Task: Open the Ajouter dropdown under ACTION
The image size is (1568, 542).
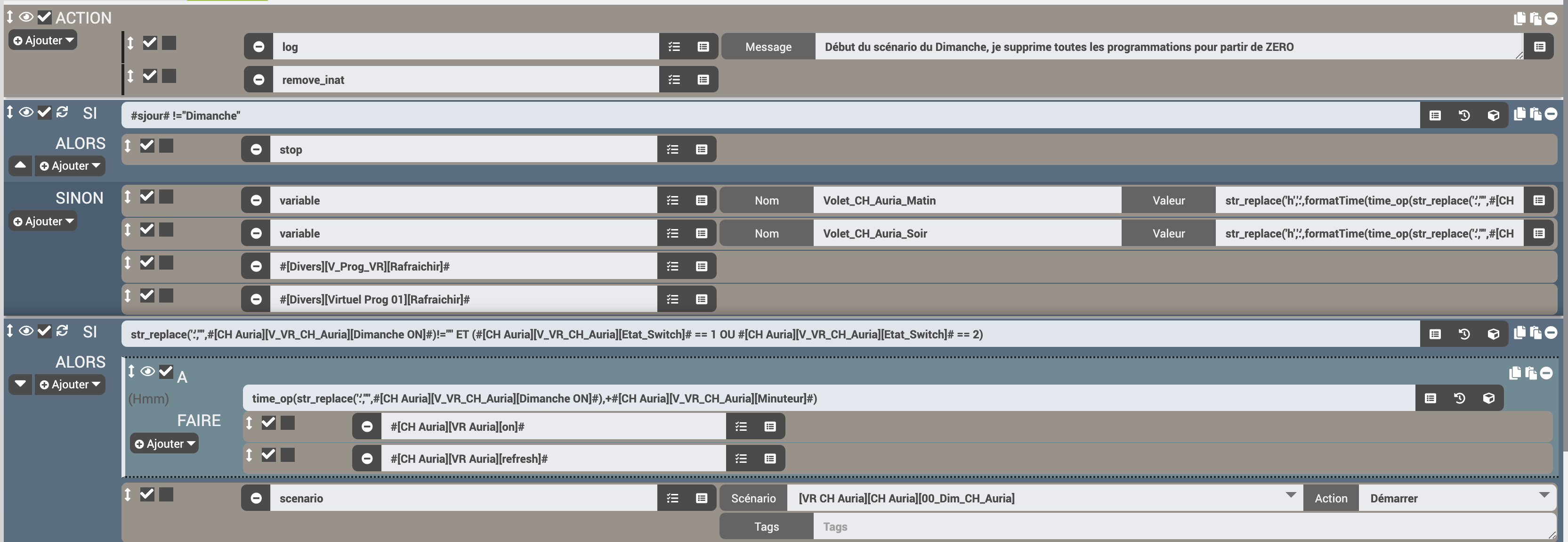Action: (42, 40)
